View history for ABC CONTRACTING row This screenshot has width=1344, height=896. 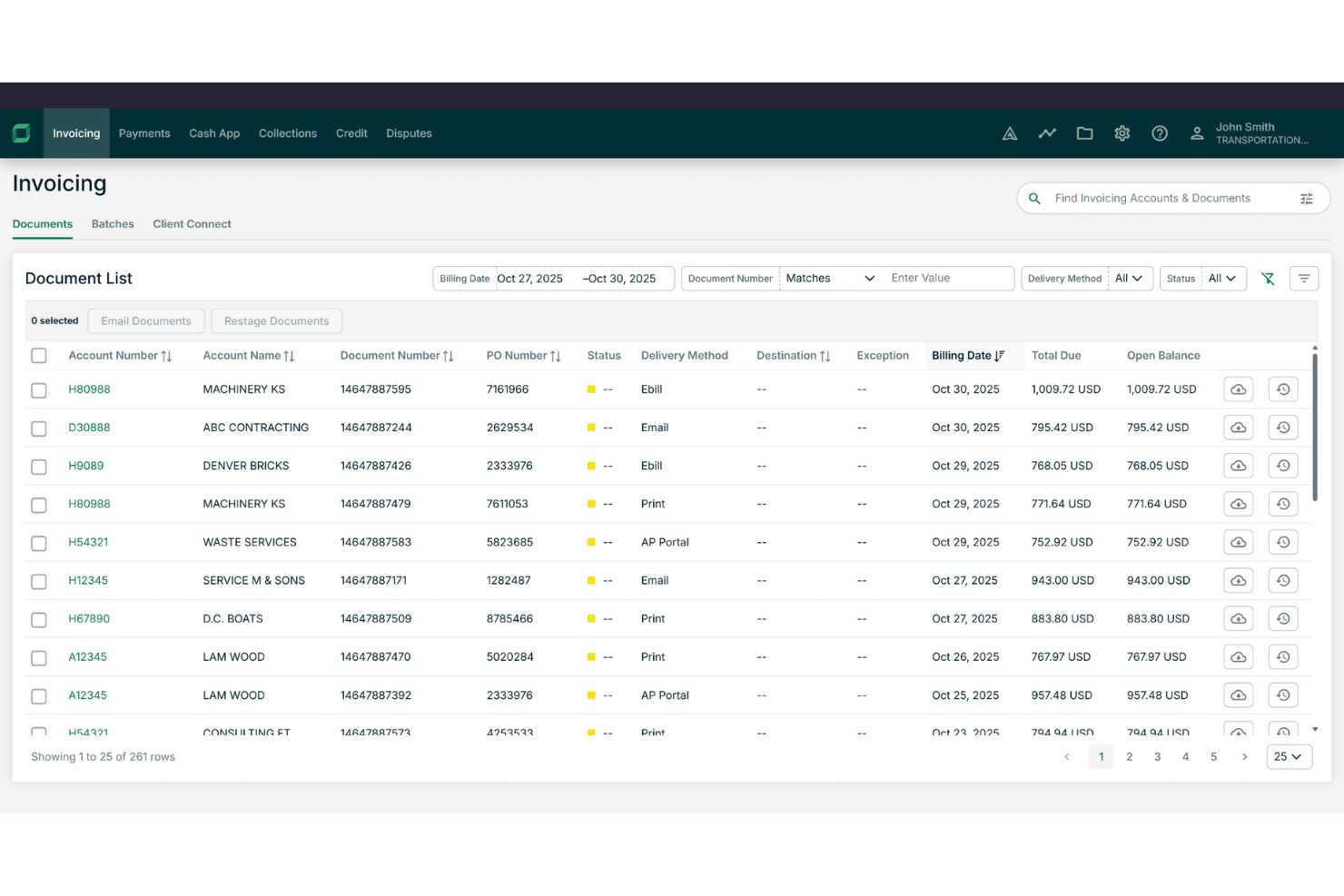1283,428
